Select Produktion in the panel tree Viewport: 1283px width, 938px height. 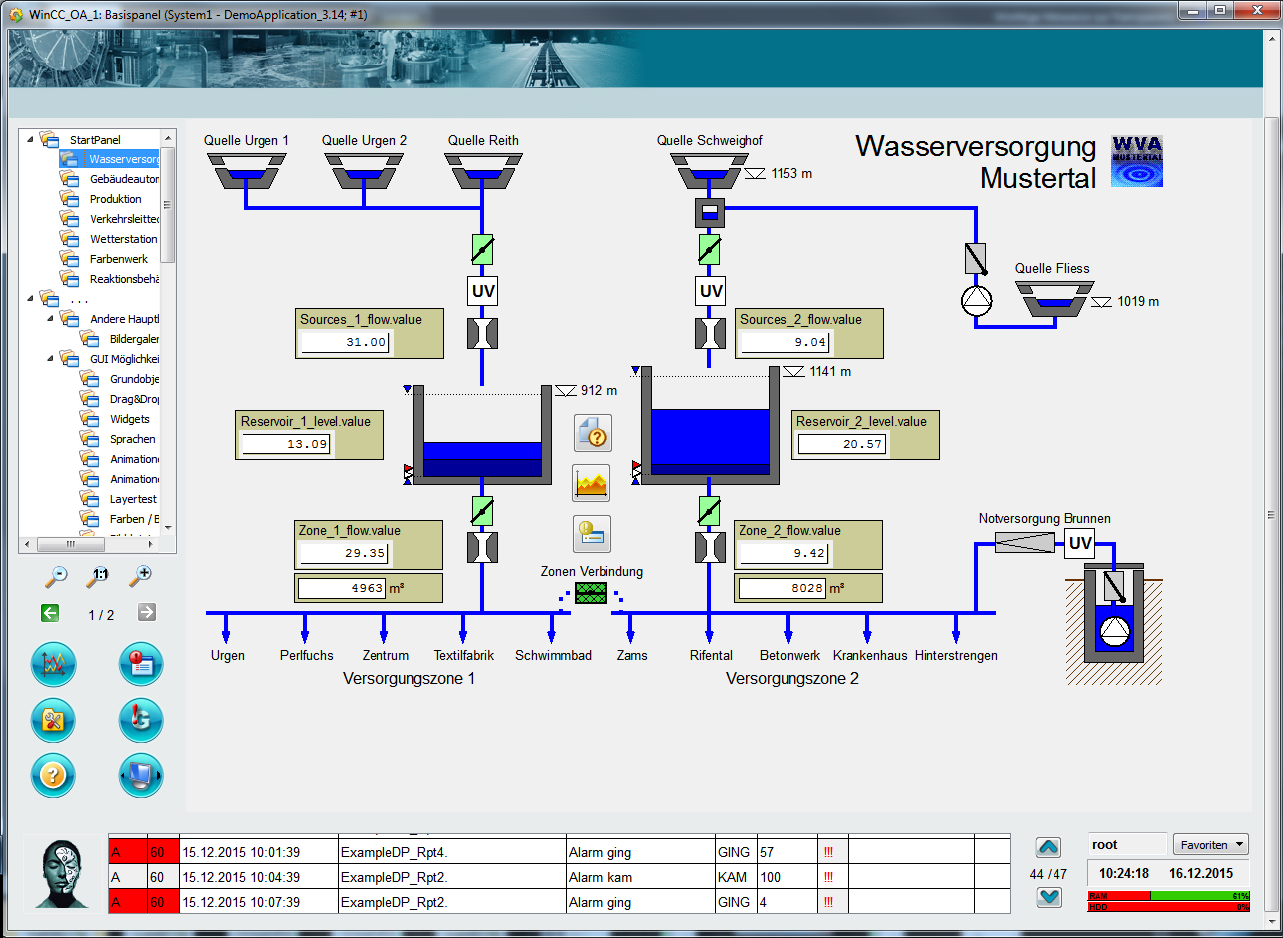[x=115, y=199]
